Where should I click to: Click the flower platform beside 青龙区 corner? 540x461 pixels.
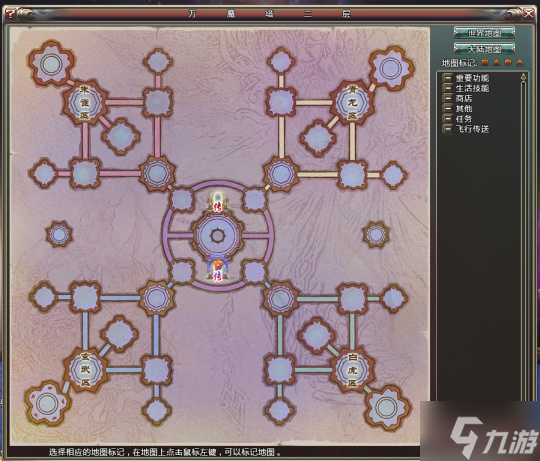click(391, 68)
